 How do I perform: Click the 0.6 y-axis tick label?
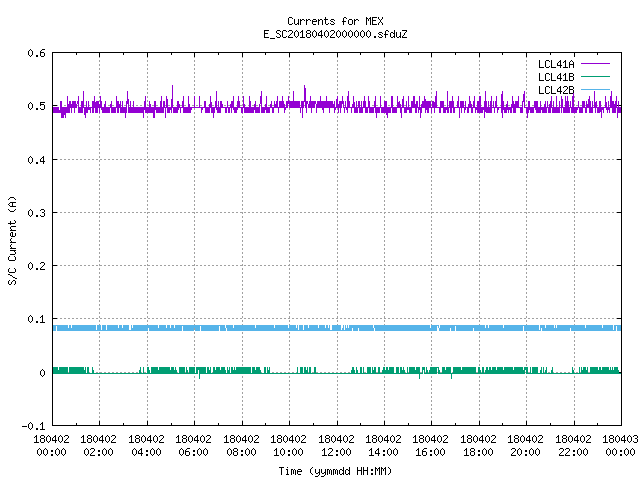[x=36, y=53]
